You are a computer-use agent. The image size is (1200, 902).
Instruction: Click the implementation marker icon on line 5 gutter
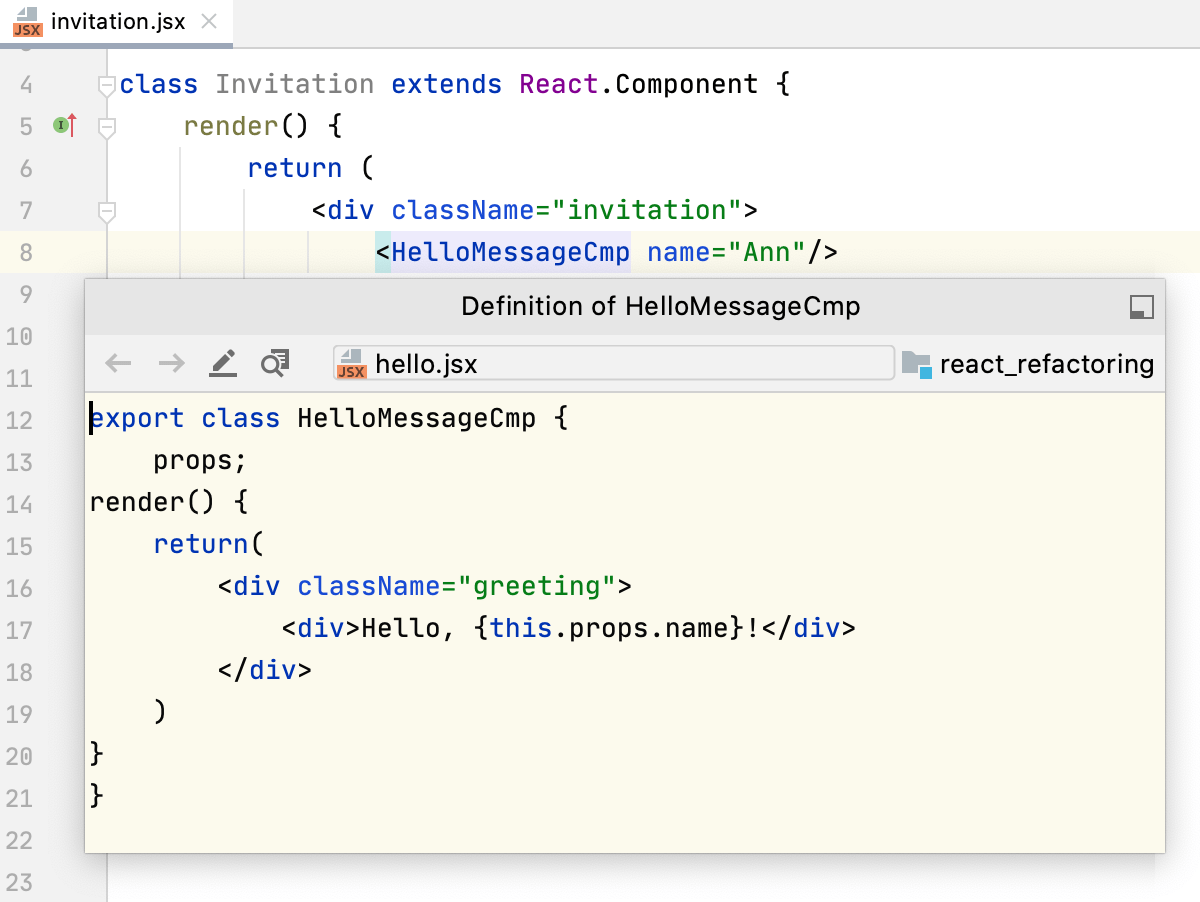(62, 126)
